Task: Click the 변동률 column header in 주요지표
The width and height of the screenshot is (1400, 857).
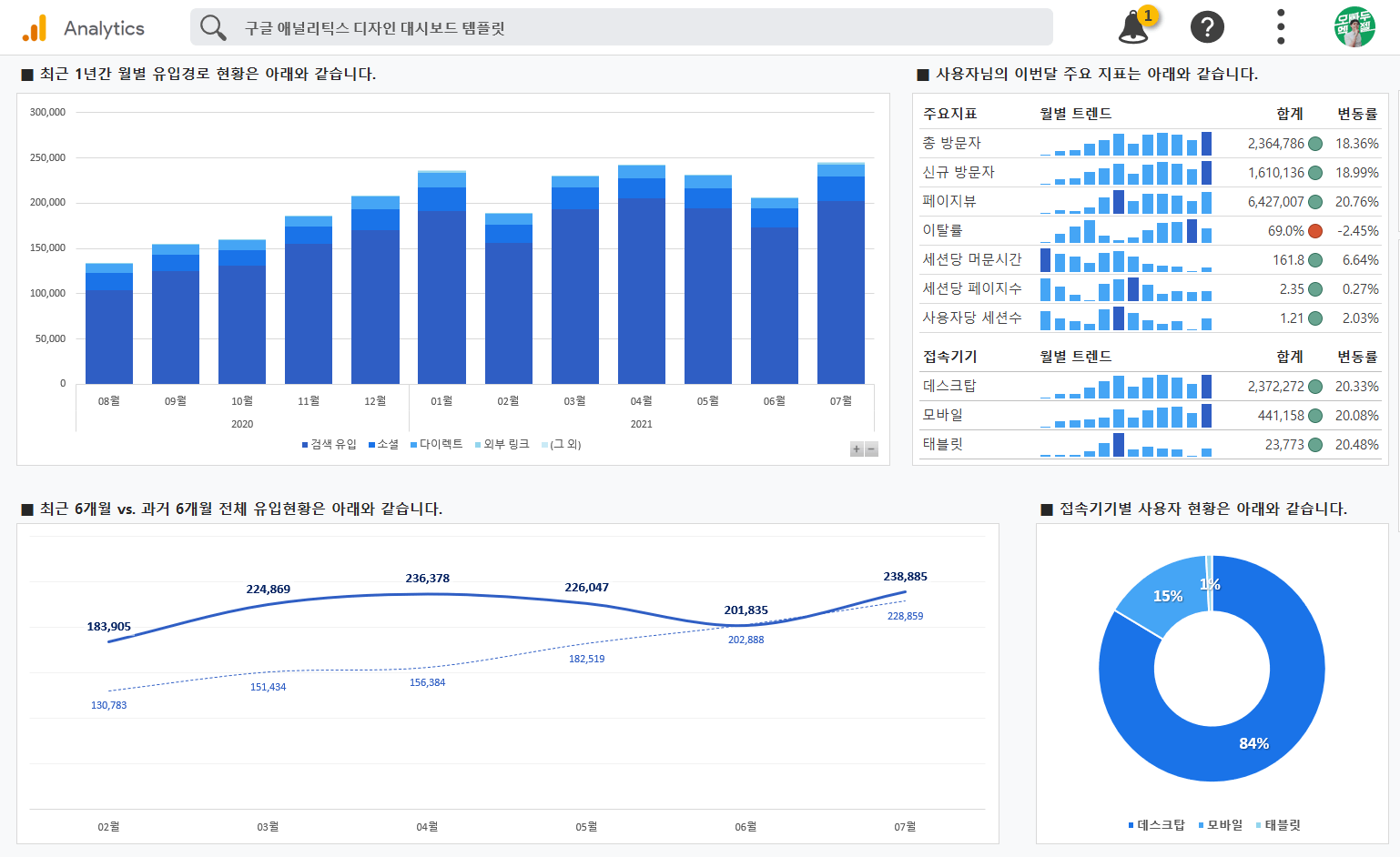Action: (x=1356, y=114)
